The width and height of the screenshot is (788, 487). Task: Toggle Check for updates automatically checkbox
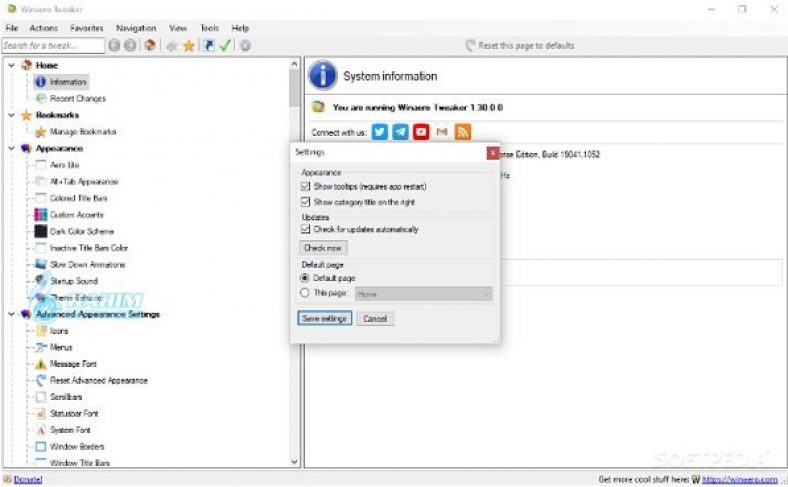pyautogui.click(x=305, y=229)
